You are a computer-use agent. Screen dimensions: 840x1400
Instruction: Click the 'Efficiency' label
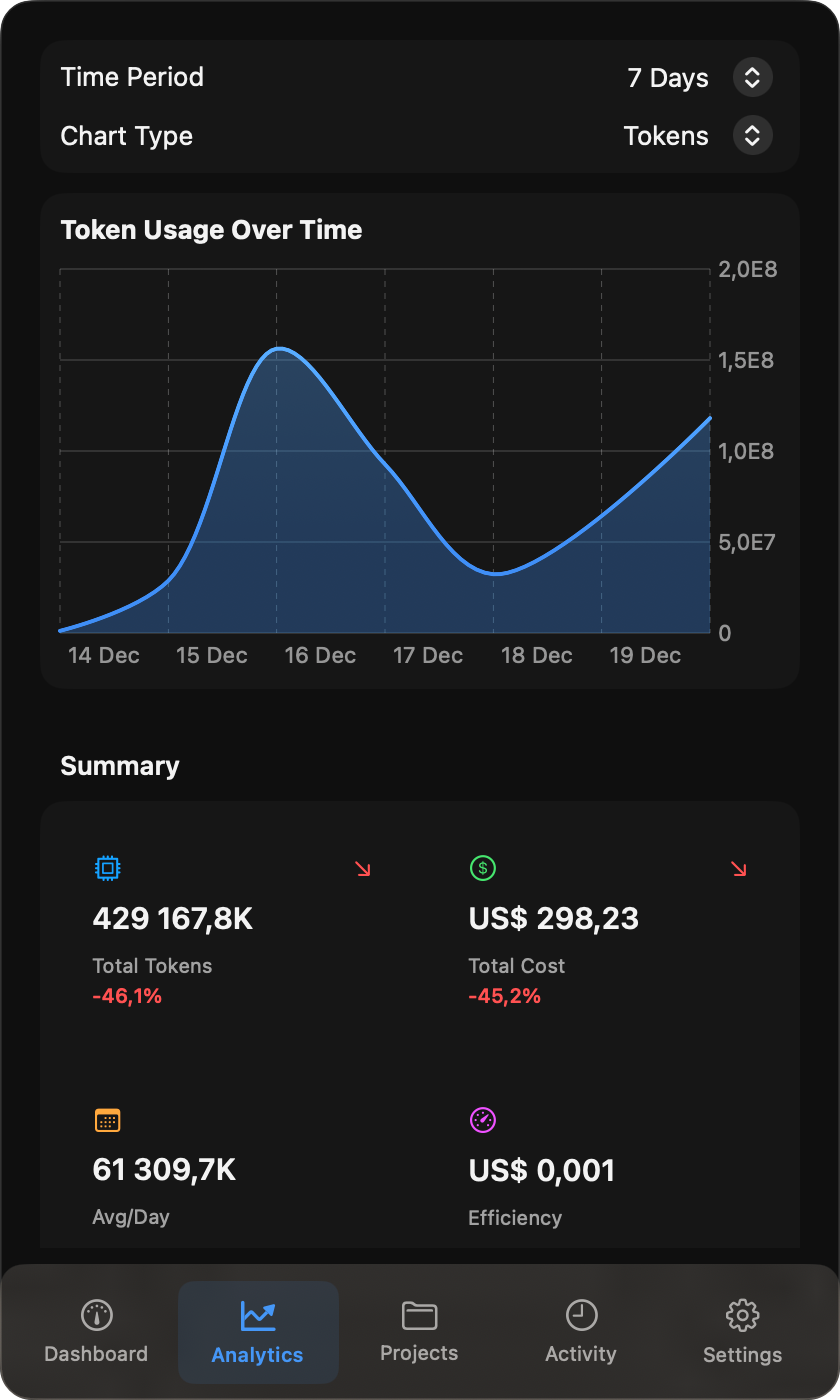coord(515,1218)
